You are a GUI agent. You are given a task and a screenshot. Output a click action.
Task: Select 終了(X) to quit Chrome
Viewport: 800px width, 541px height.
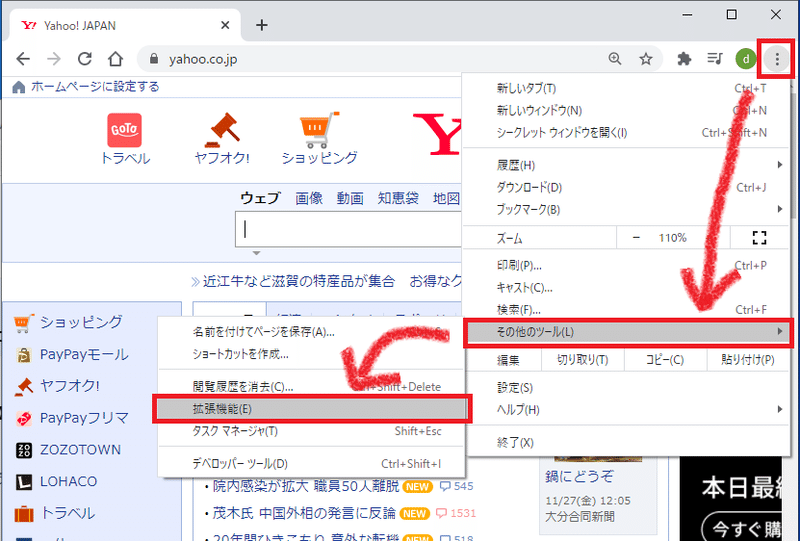click(628, 442)
